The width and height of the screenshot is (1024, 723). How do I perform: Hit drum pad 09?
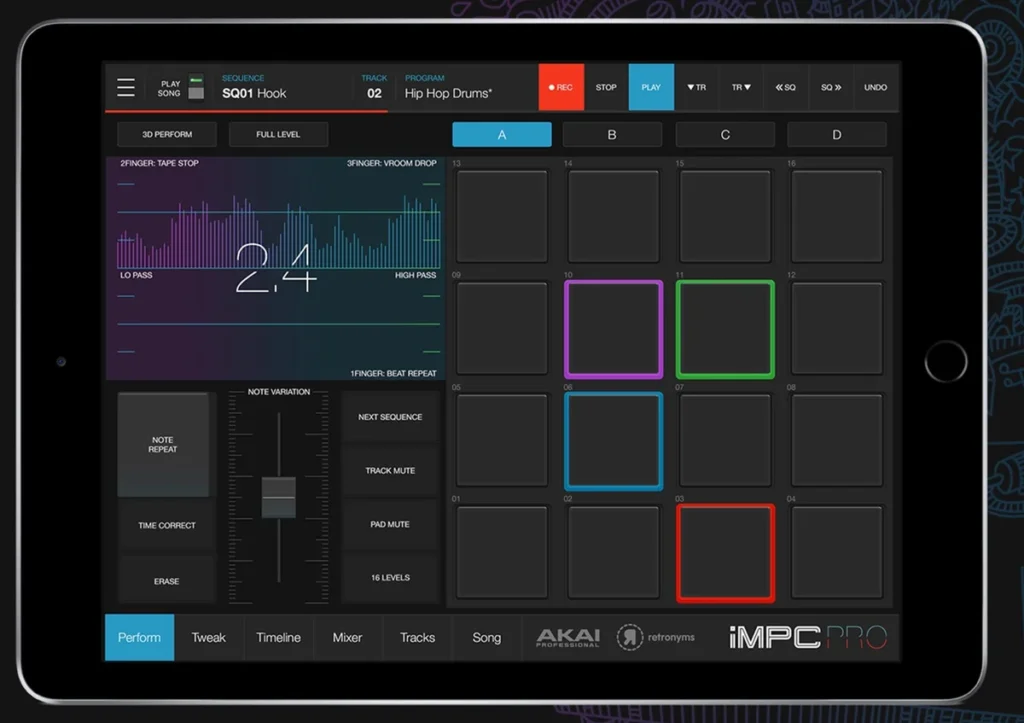[502, 329]
